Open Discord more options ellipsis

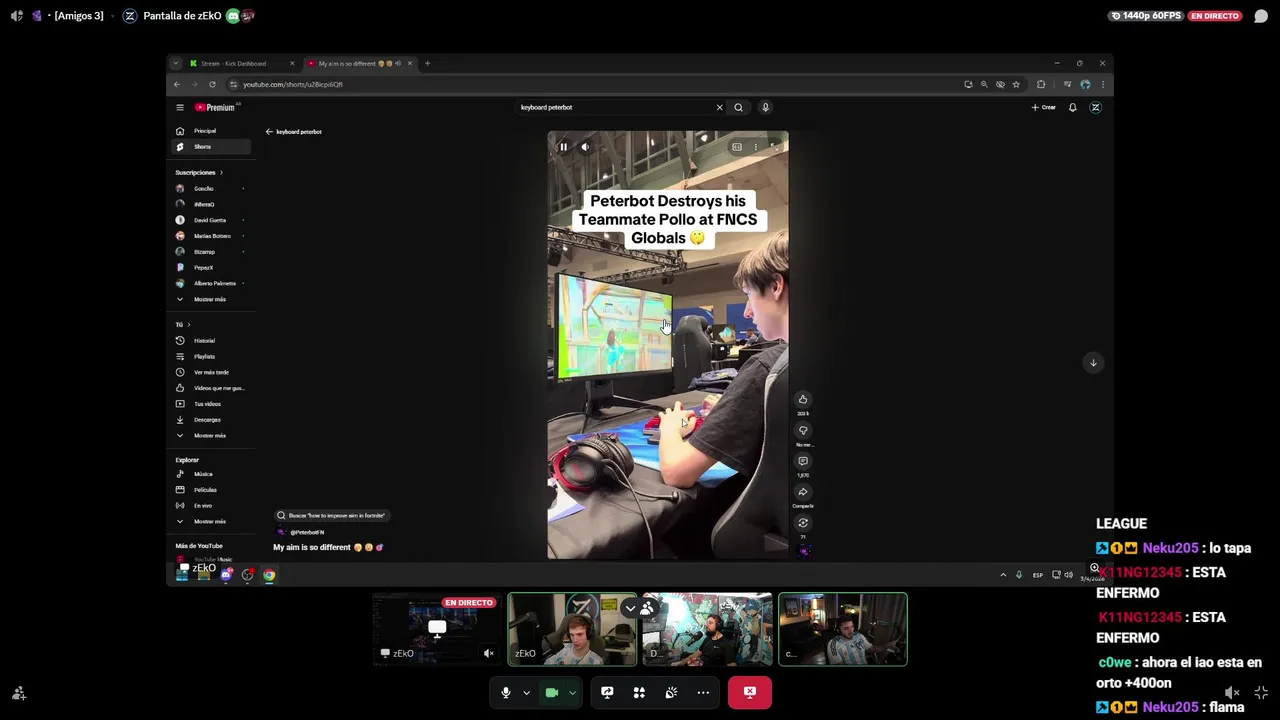tap(703, 692)
